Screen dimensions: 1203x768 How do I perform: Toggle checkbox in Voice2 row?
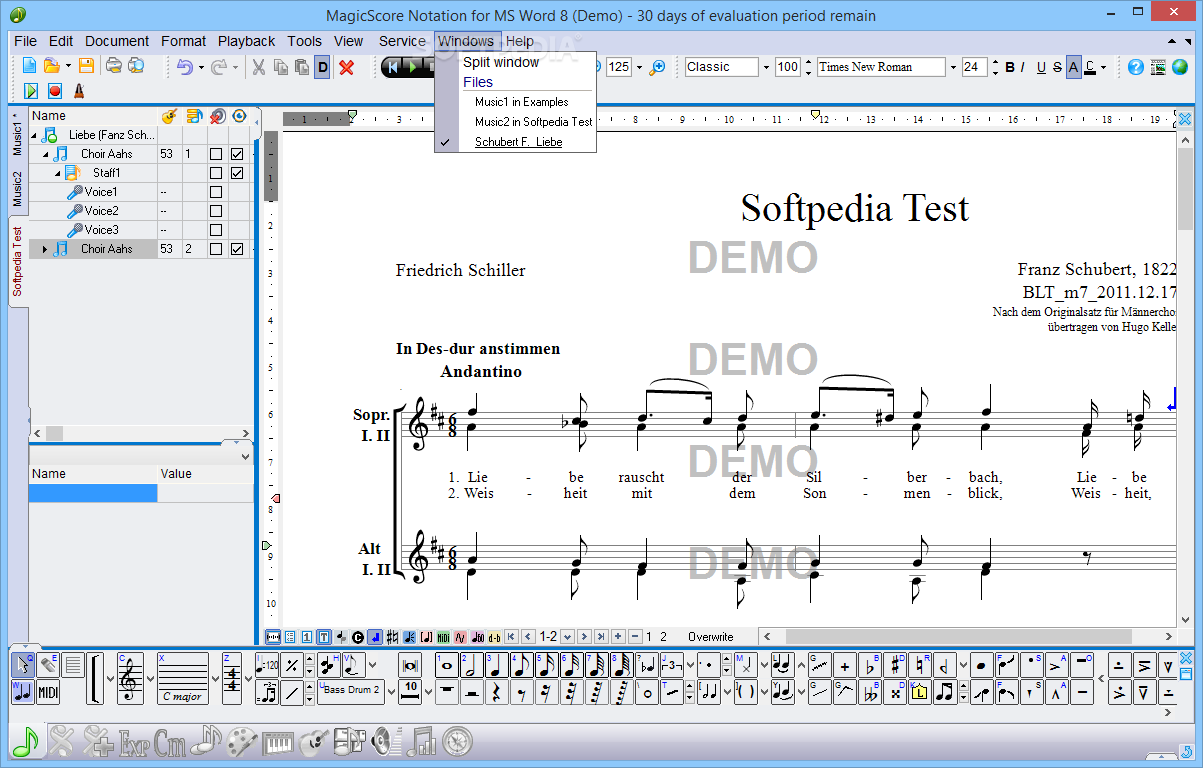coord(215,211)
